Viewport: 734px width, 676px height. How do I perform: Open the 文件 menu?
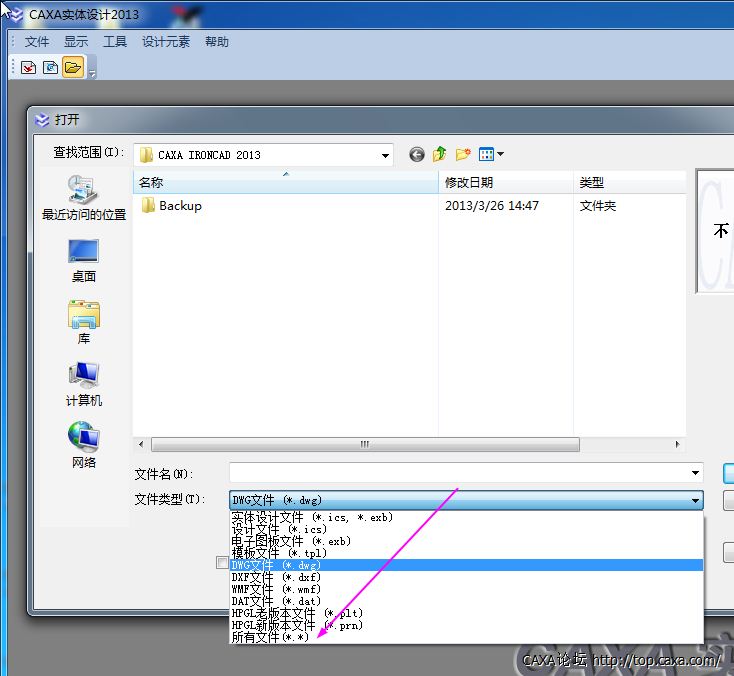[x=37, y=42]
